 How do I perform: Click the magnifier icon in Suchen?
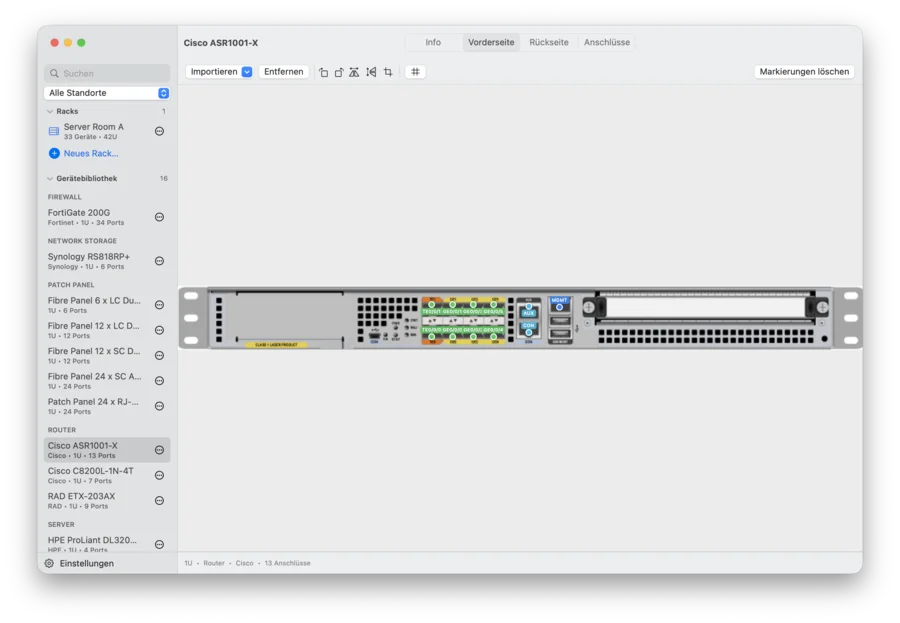55,73
